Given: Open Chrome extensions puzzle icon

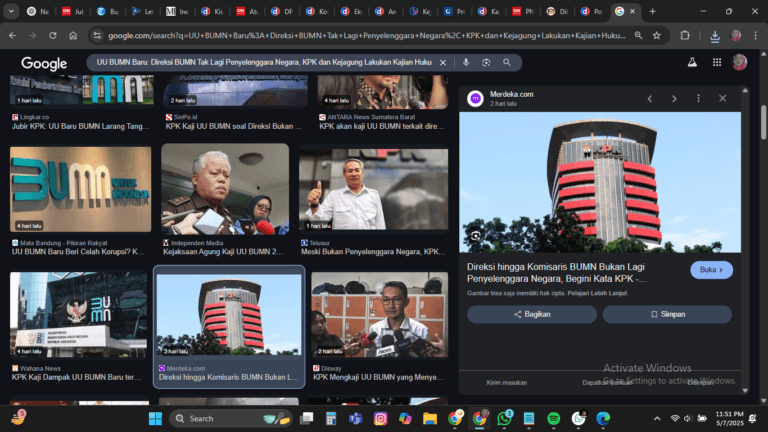Looking at the screenshot, I should (x=685, y=35).
